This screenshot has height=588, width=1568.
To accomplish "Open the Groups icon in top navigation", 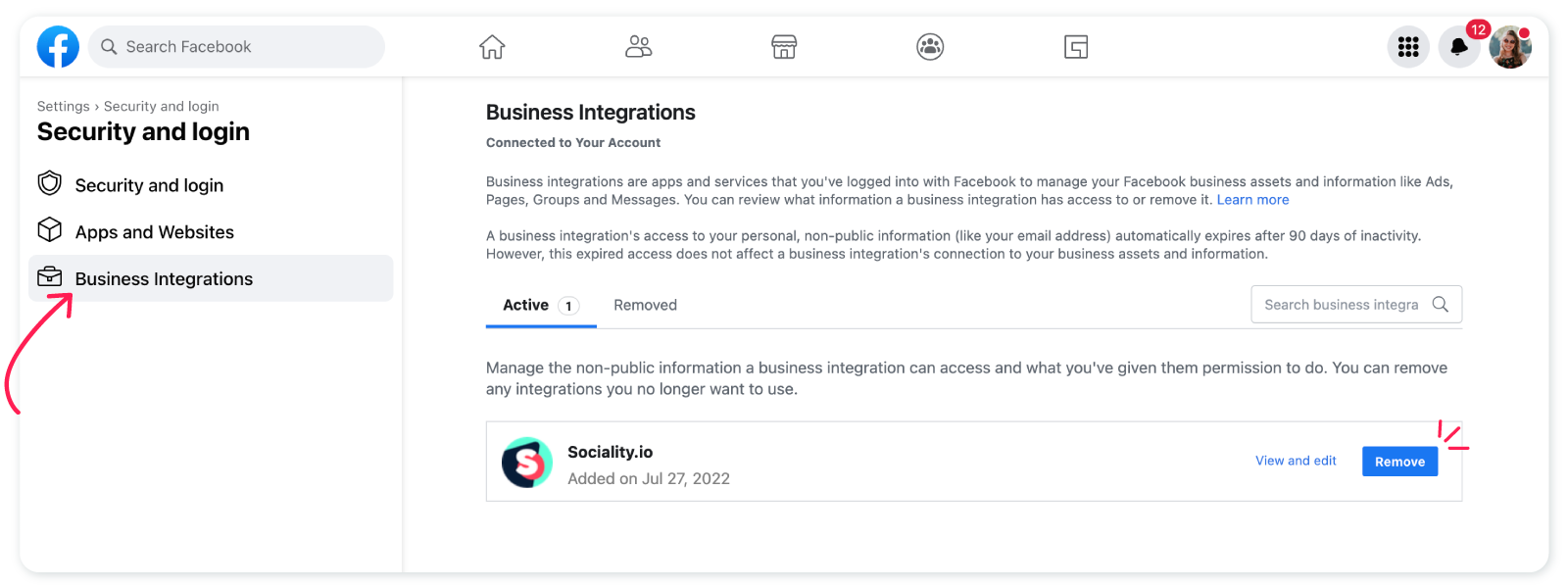I will click(x=930, y=47).
